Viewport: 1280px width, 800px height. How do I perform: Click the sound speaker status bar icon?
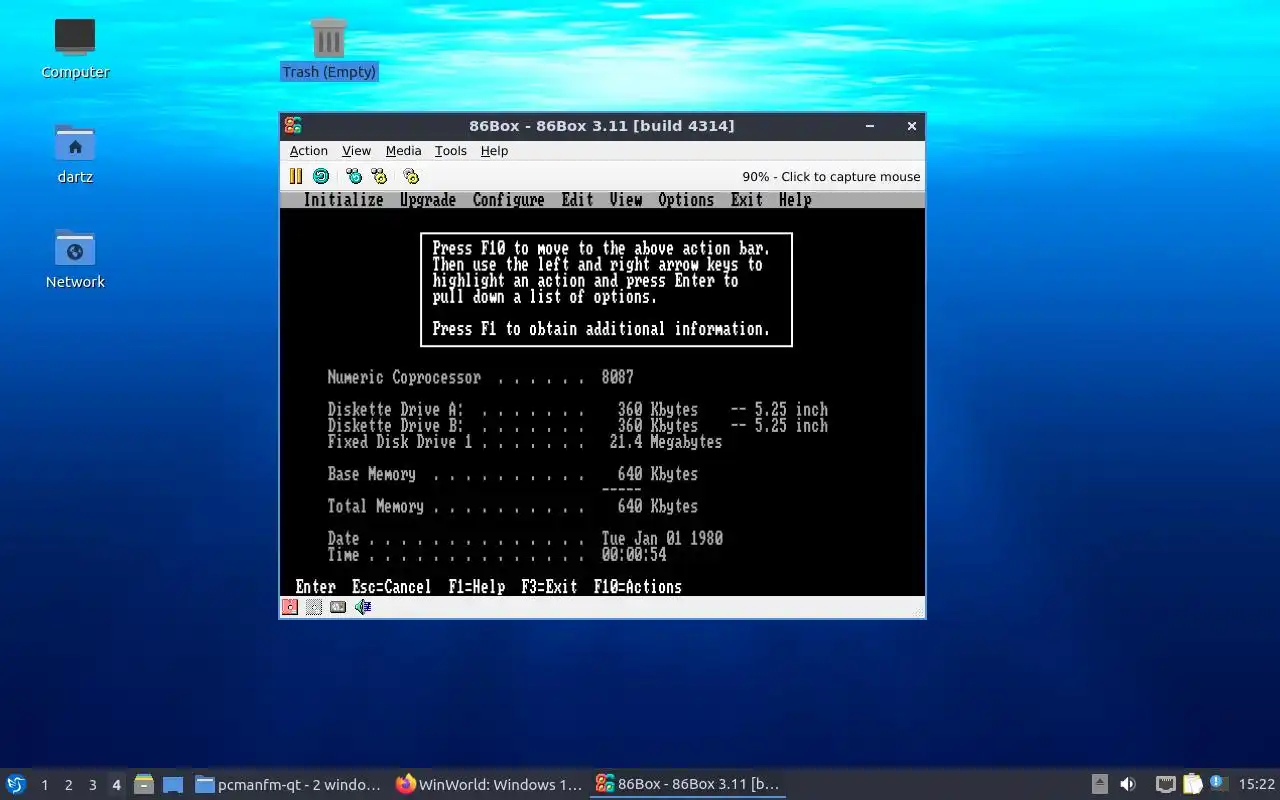coord(363,607)
